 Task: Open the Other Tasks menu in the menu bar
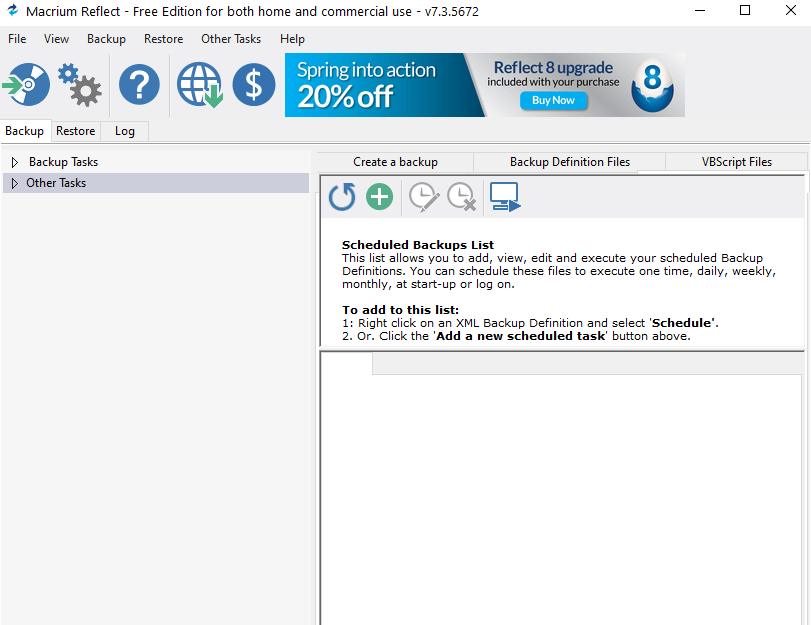(231, 39)
